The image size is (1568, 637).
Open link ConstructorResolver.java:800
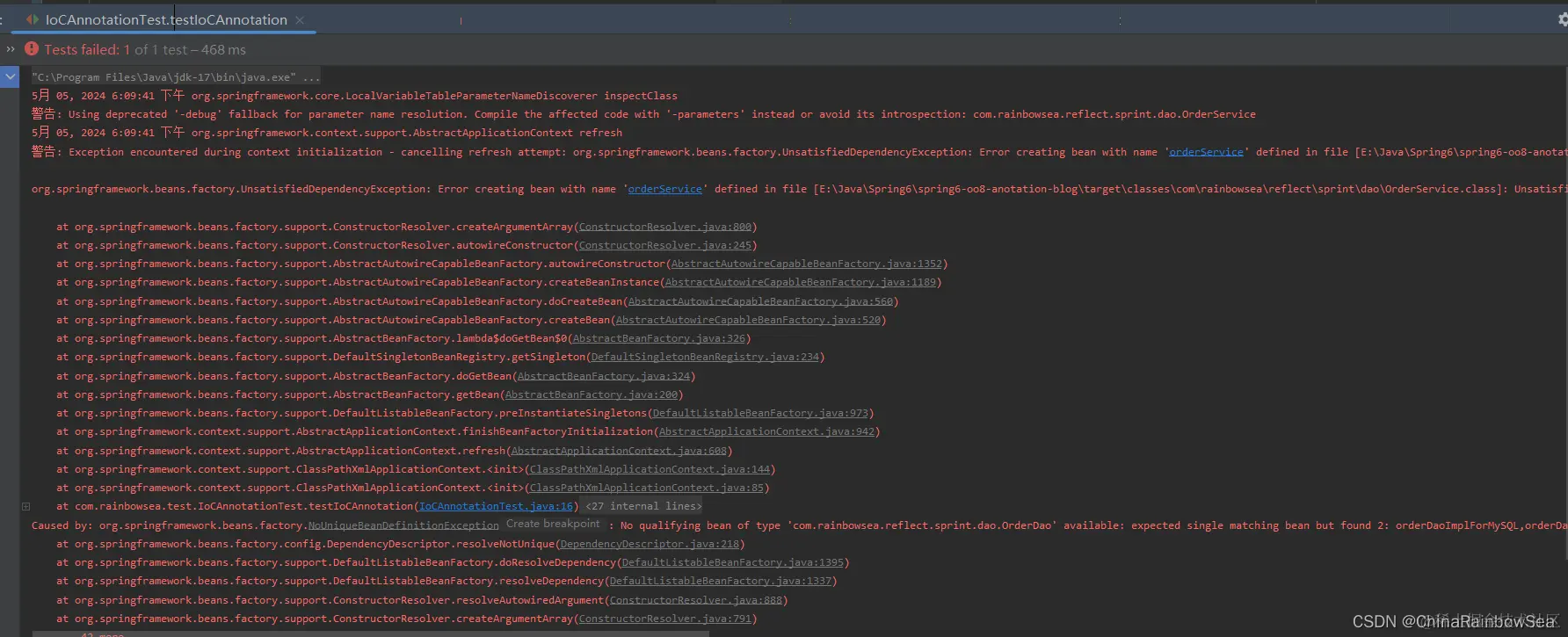pos(665,227)
